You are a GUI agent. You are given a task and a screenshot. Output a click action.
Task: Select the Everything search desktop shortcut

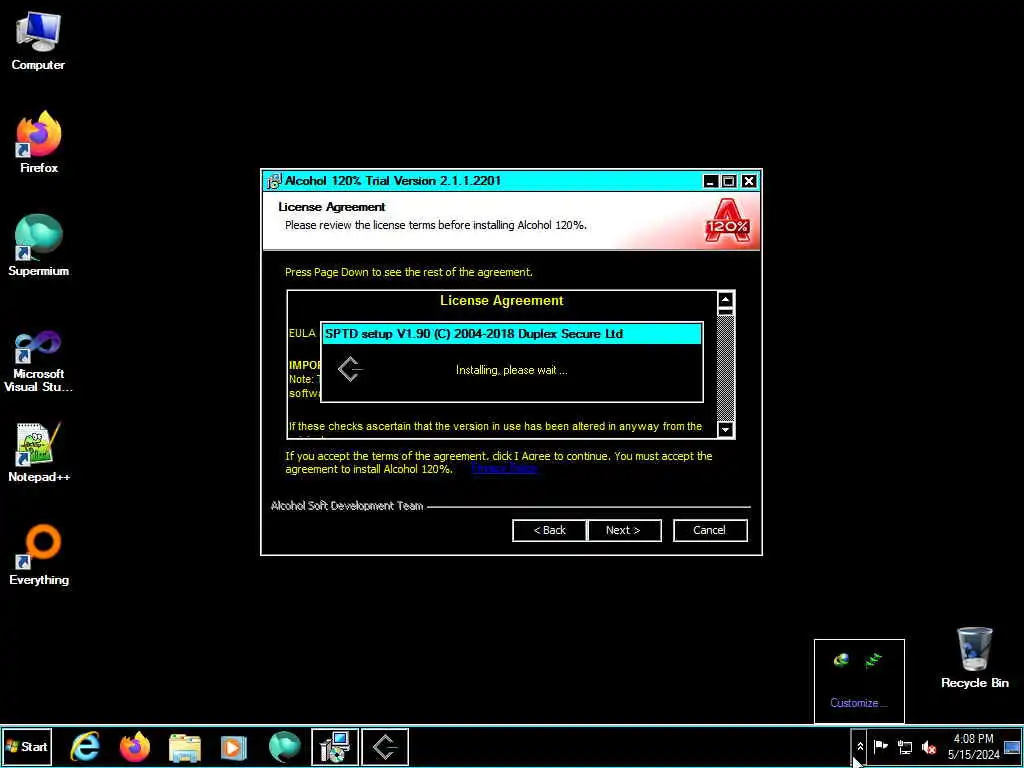pos(39,555)
